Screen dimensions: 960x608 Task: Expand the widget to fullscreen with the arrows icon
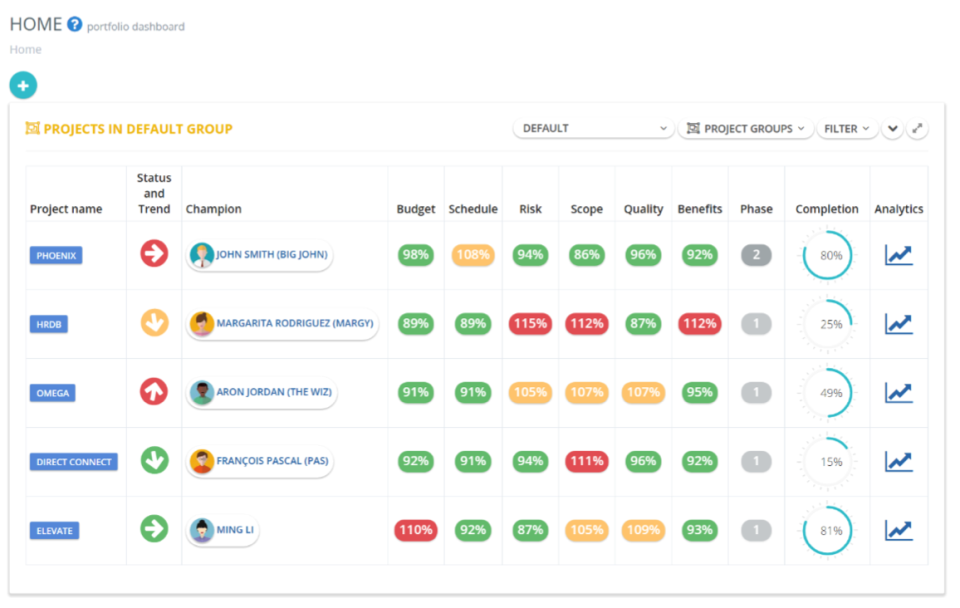coord(917,128)
